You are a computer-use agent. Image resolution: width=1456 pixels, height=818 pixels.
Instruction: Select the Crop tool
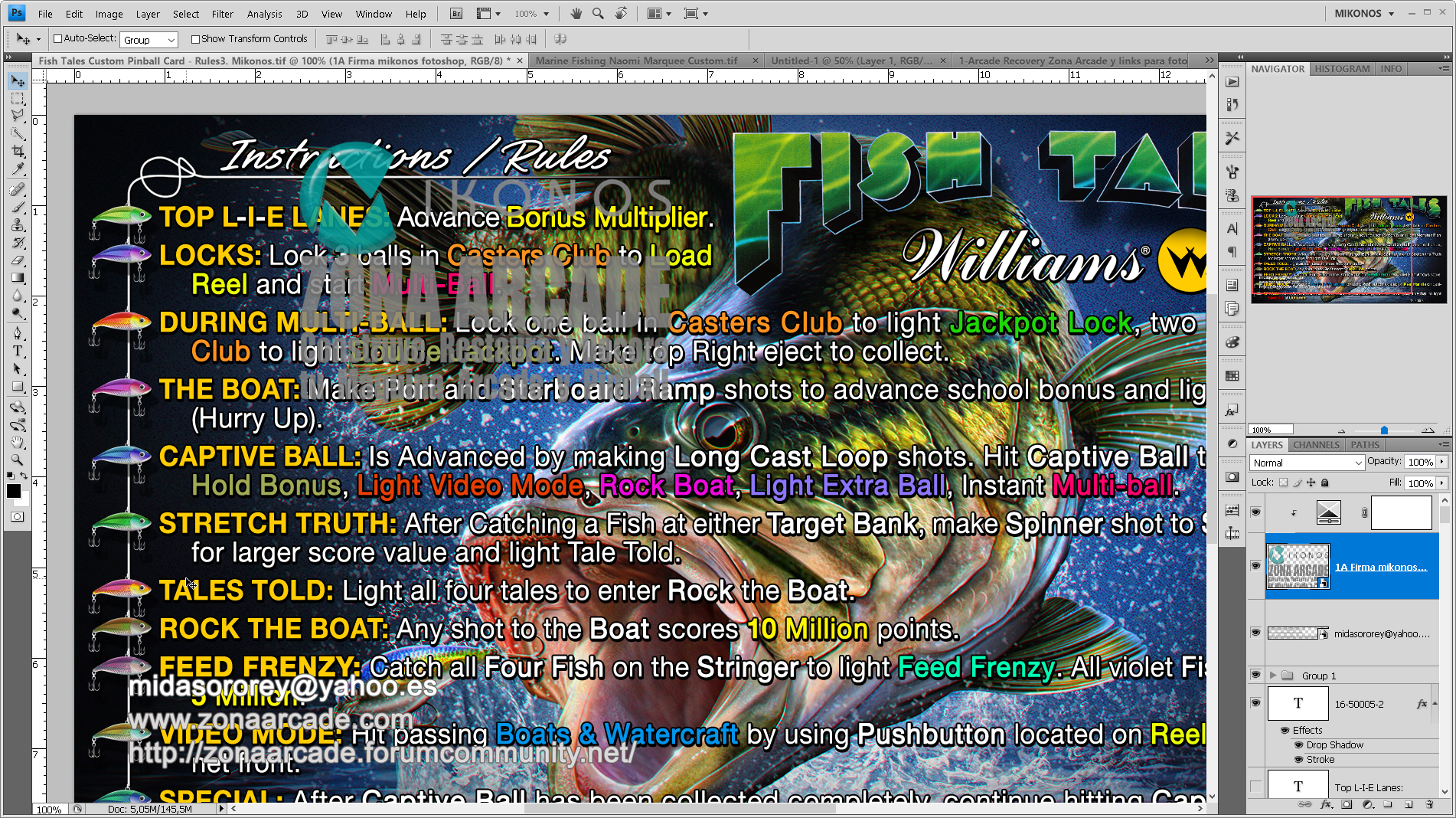coord(18,152)
